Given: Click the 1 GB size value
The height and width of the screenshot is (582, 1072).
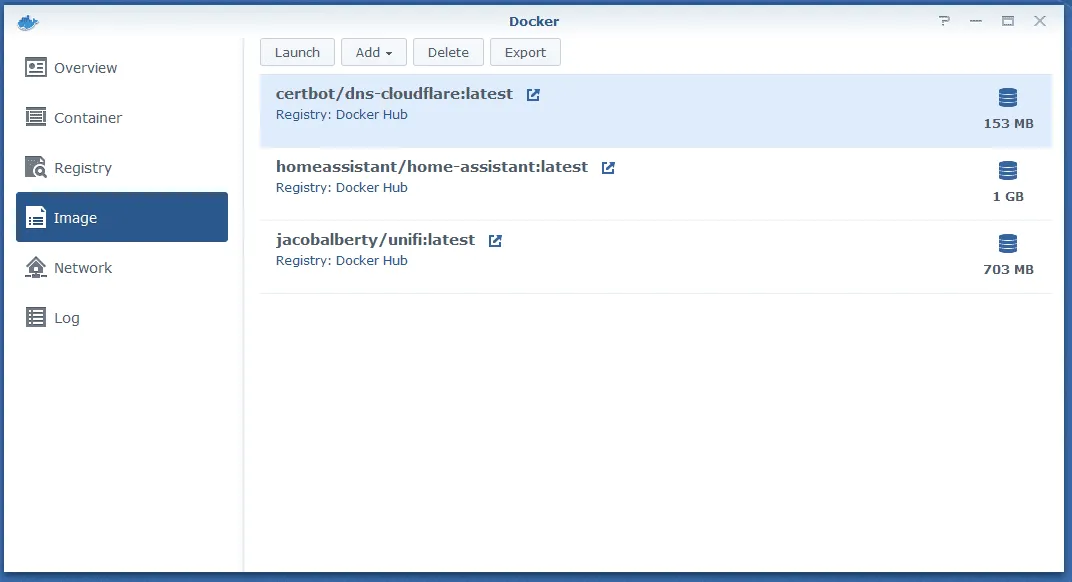Looking at the screenshot, I should click(1008, 197).
